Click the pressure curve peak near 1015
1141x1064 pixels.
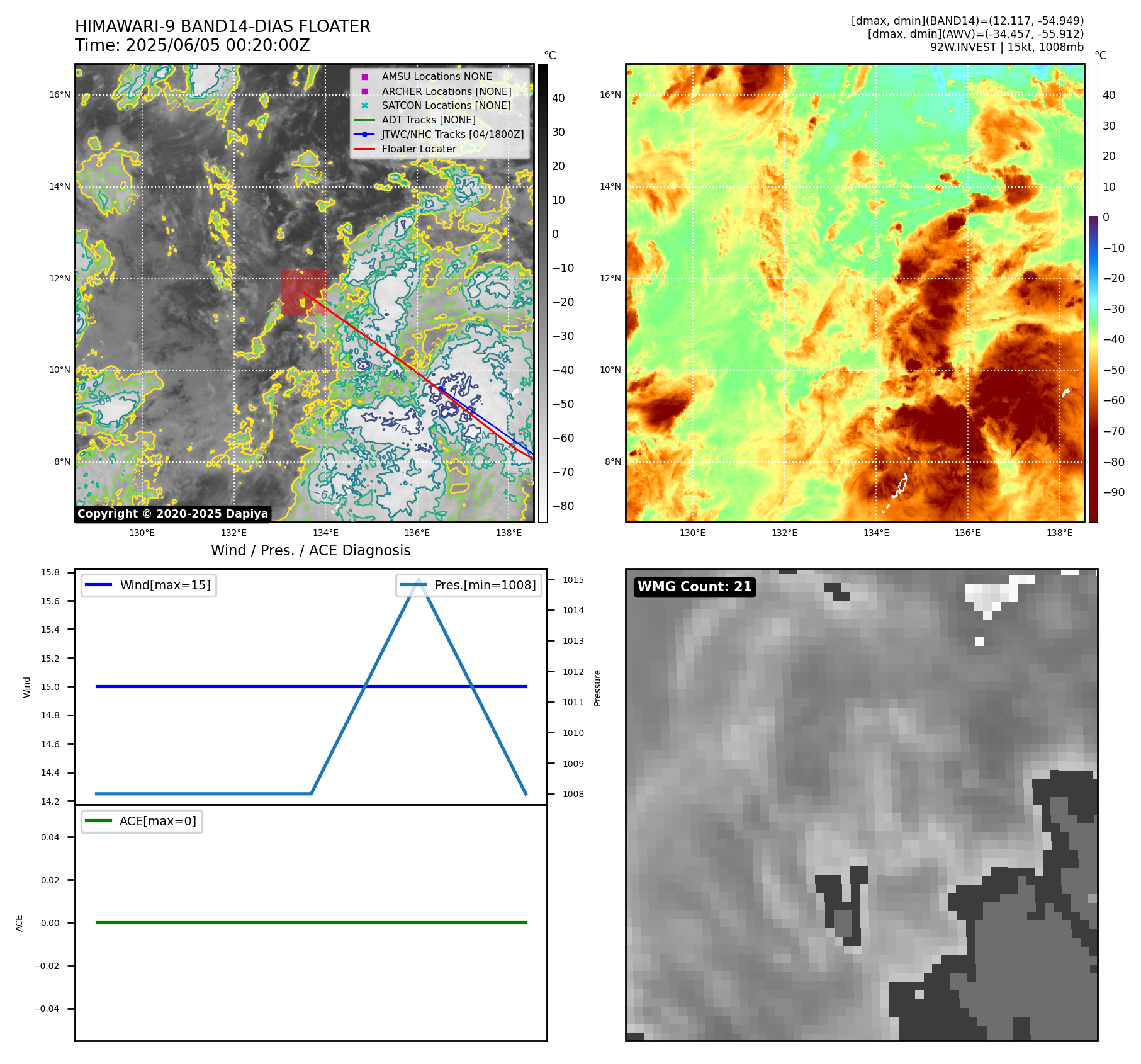[x=419, y=580]
